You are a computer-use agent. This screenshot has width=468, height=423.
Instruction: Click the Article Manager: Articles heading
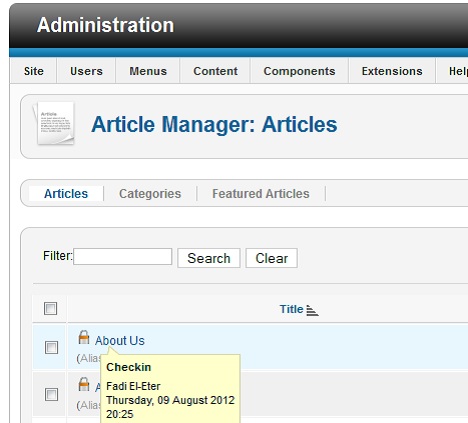click(x=214, y=124)
